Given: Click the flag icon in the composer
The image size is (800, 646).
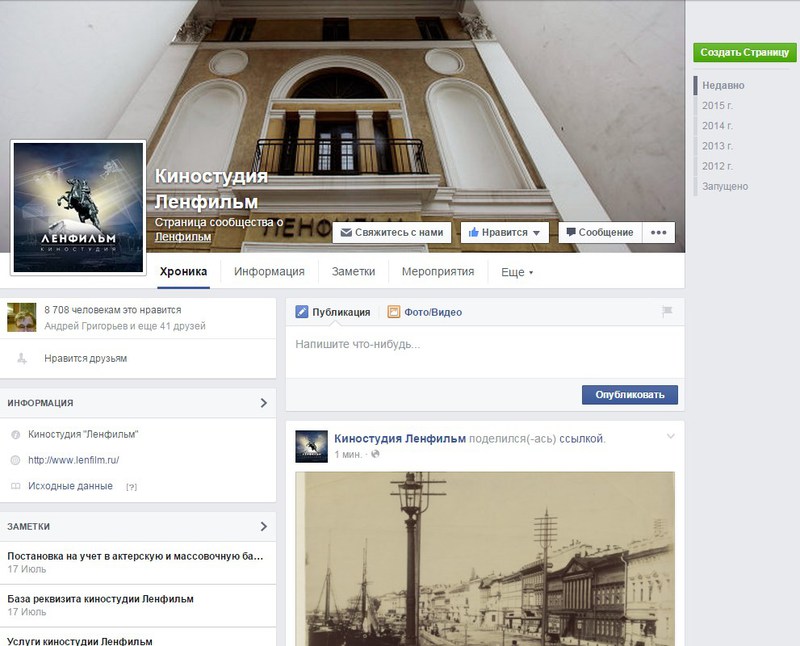Looking at the screenshot, I should pos(667,311).
